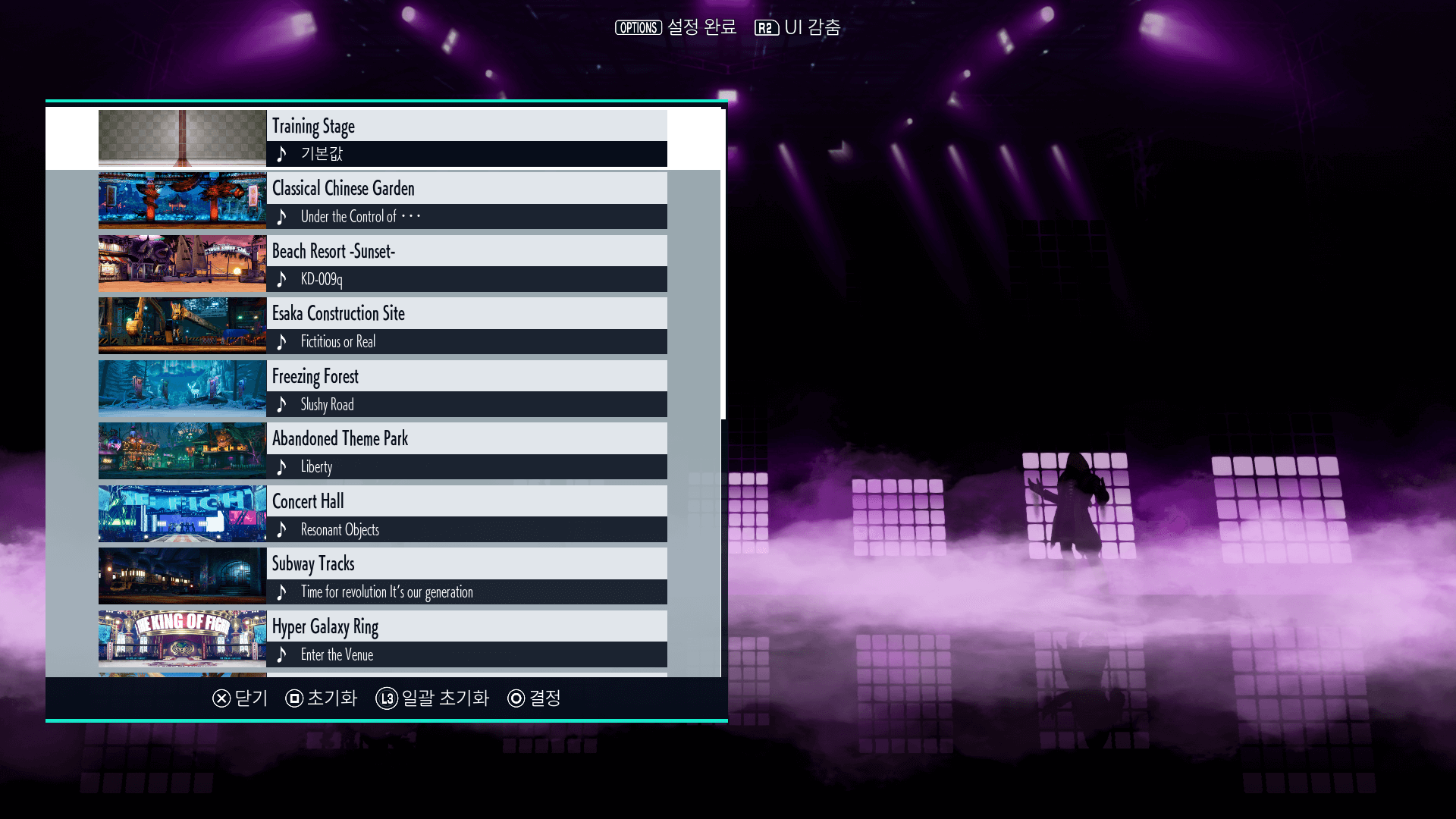Viewport: 1456px width, 819px height.
Task: Click the L3 button icon for 일괄 초기화
Action: [x=387, y=698]
